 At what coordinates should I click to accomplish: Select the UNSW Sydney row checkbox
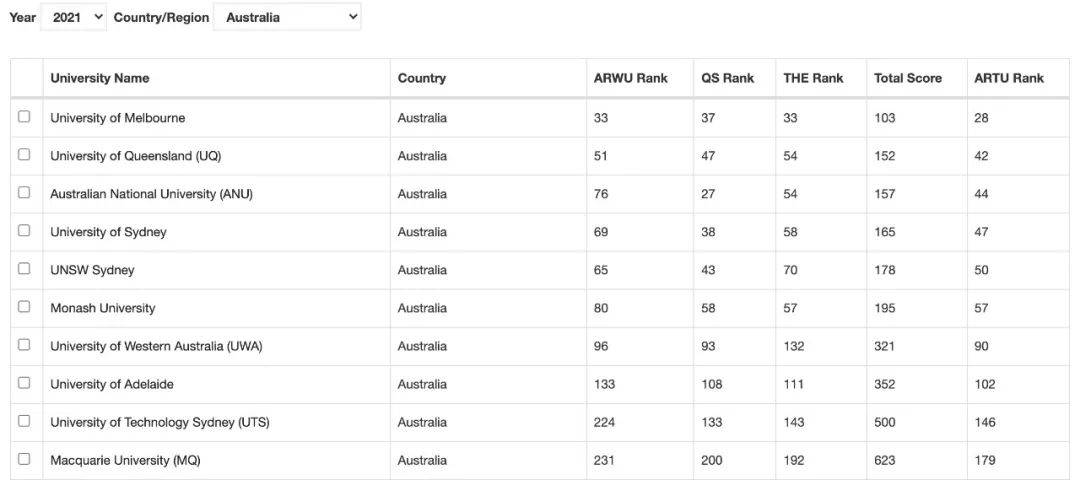[x=24, y=269]
